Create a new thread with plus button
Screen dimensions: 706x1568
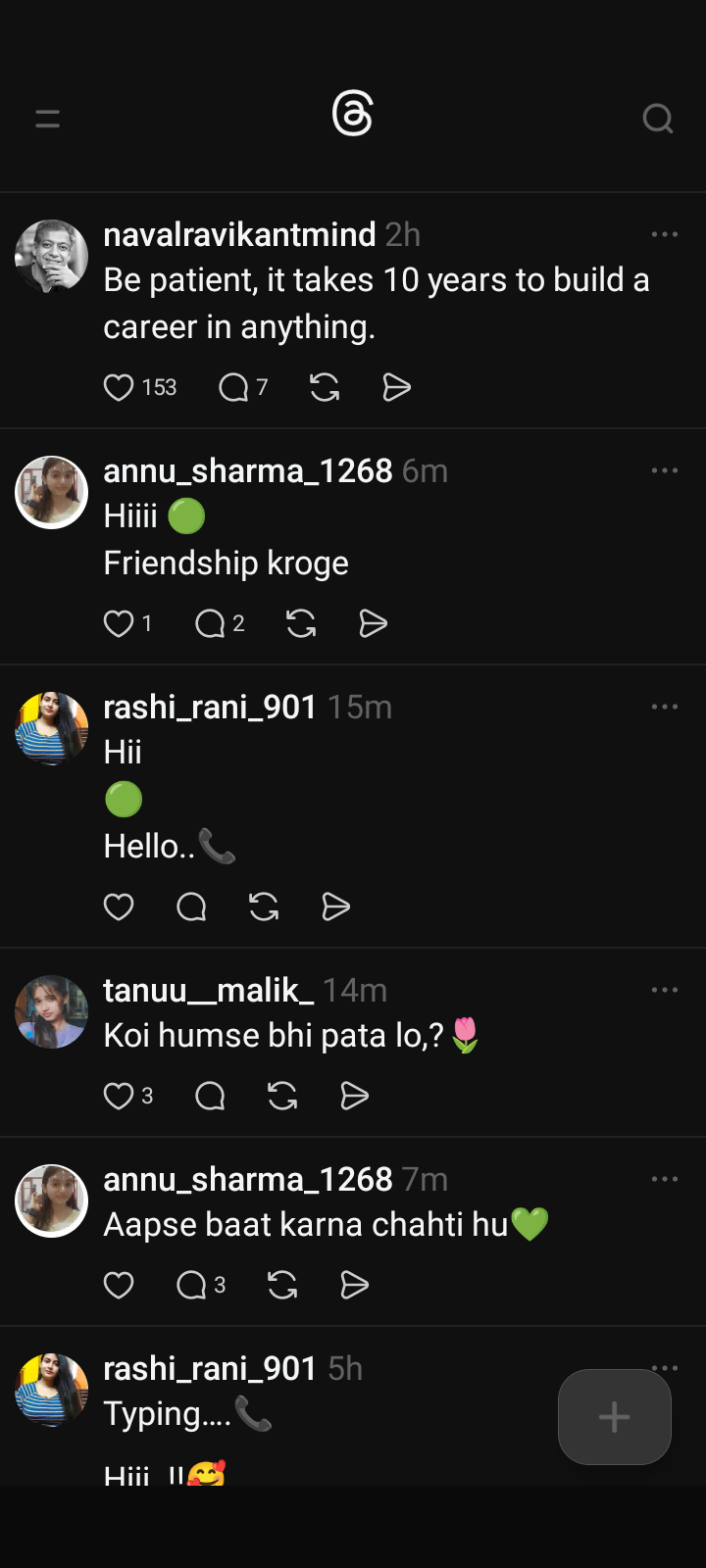(x=614, y=1417)
